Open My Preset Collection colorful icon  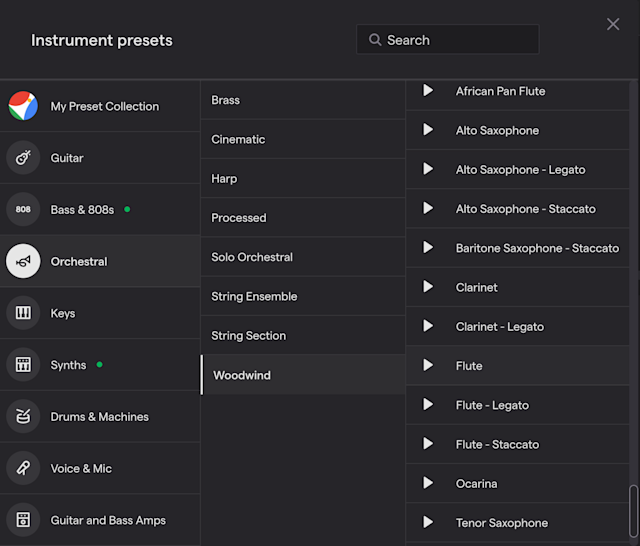23,106
